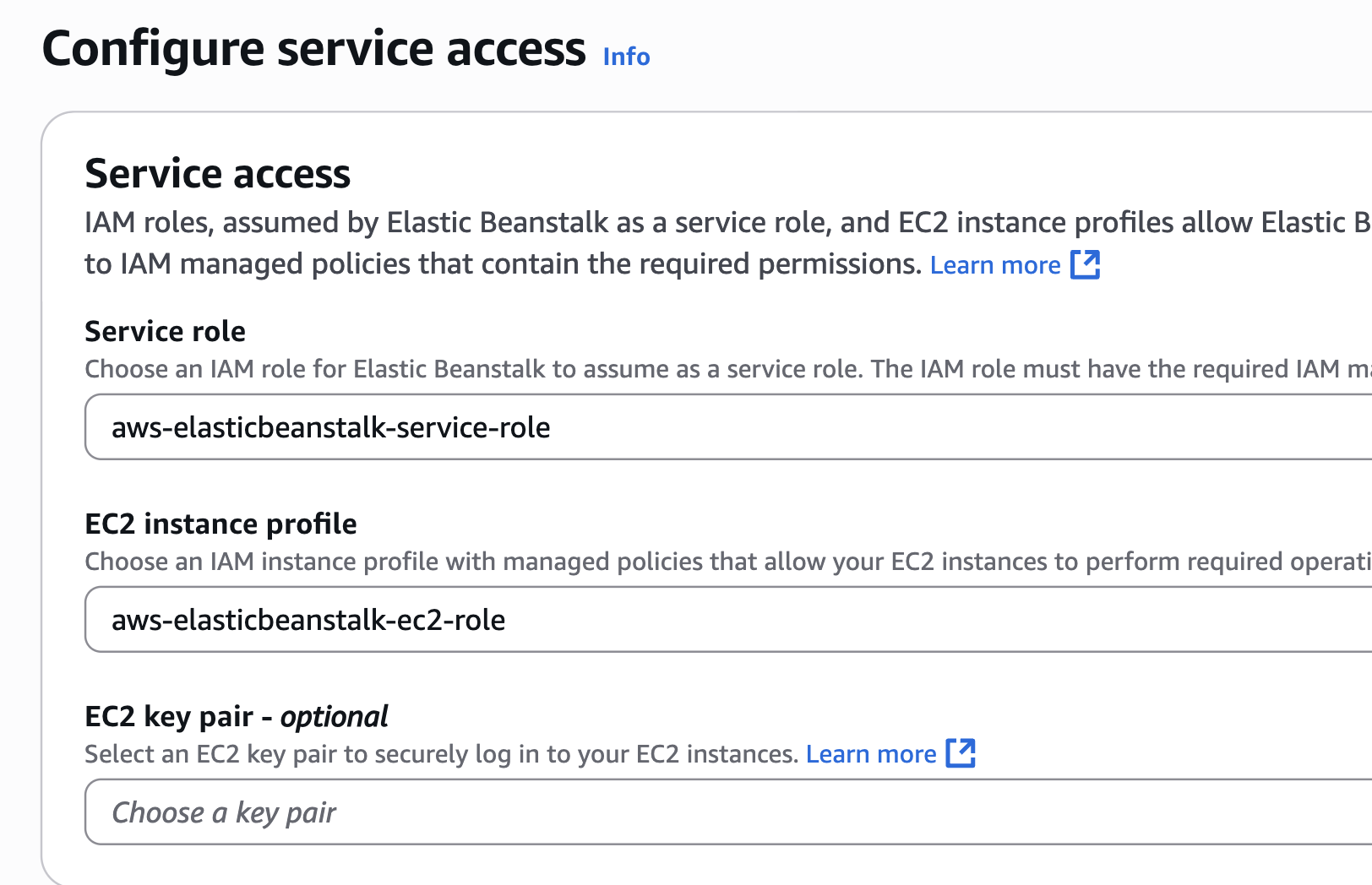Open the EC2 instance profile dropdown
1372x885 pixels.
(728, 620)
